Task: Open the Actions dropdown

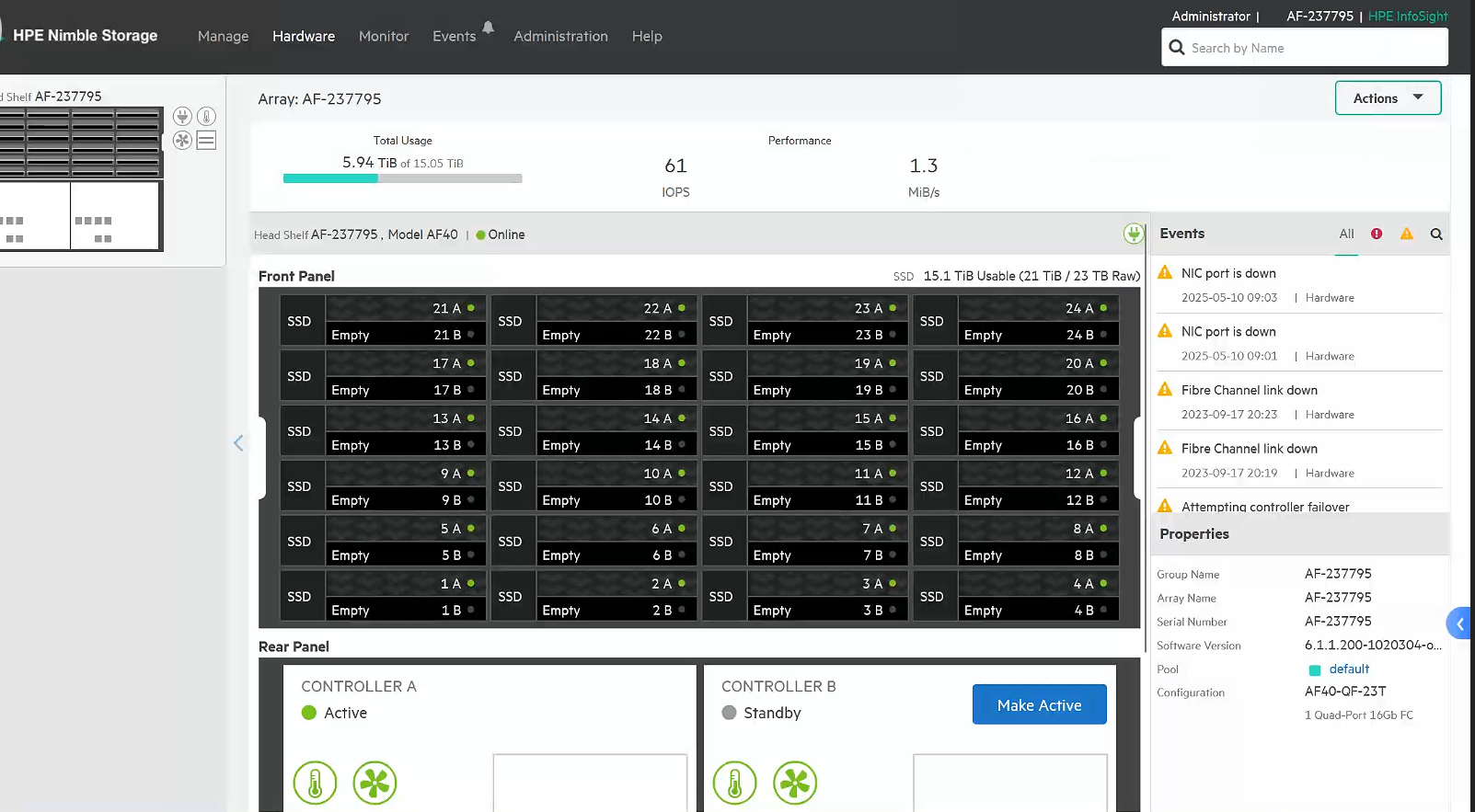Action: click(1388, 98)
